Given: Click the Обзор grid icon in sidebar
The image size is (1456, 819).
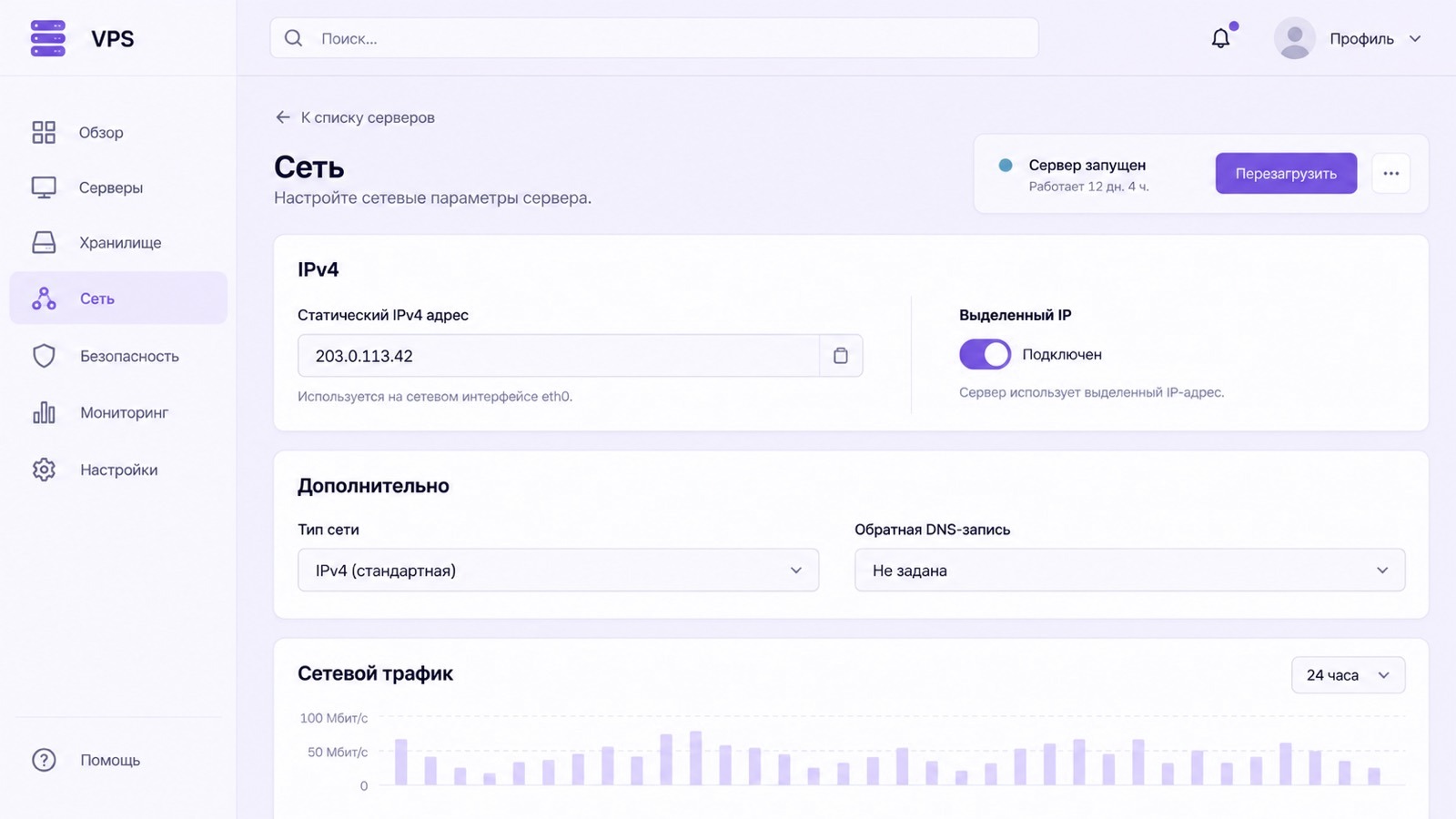Looking at the screenshot, I should pyautogui.click(x=44, y=133).
